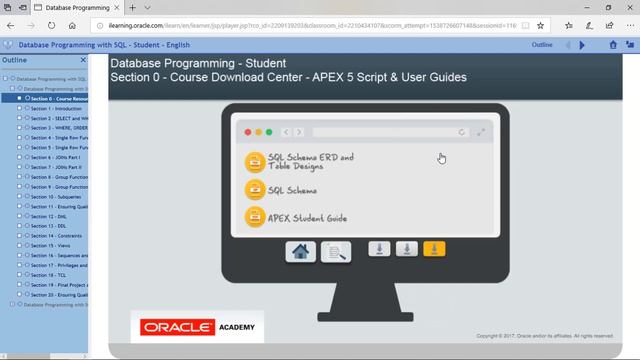The image size is (640, 360).
Task: Open a new browser tab
Action: coord(132,7)
